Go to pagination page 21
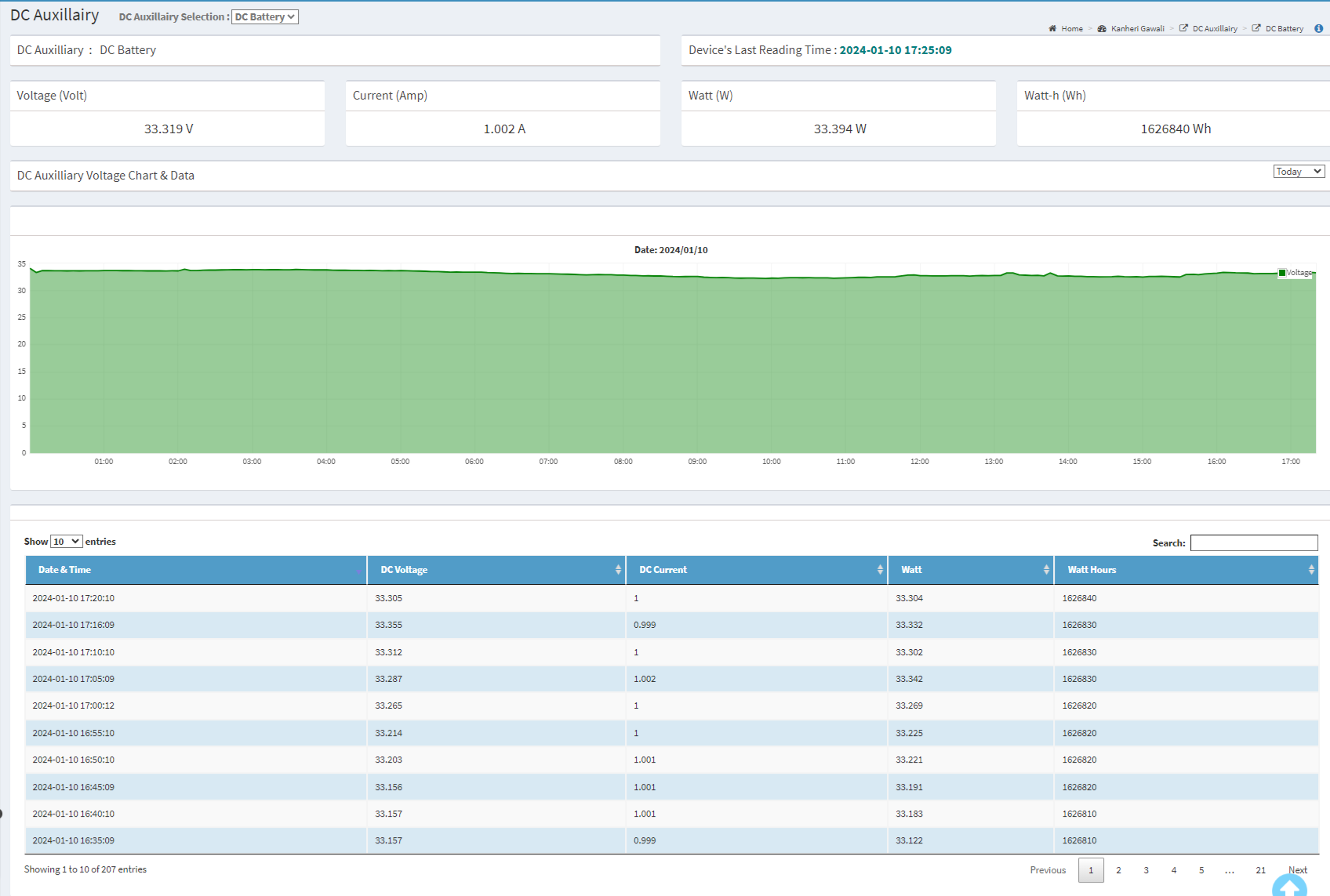Viewport: 1330px width, 896px height. 1260,870
